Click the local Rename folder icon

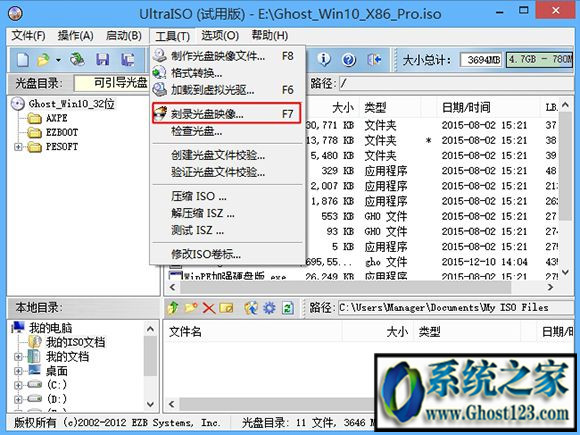point(227,308)
